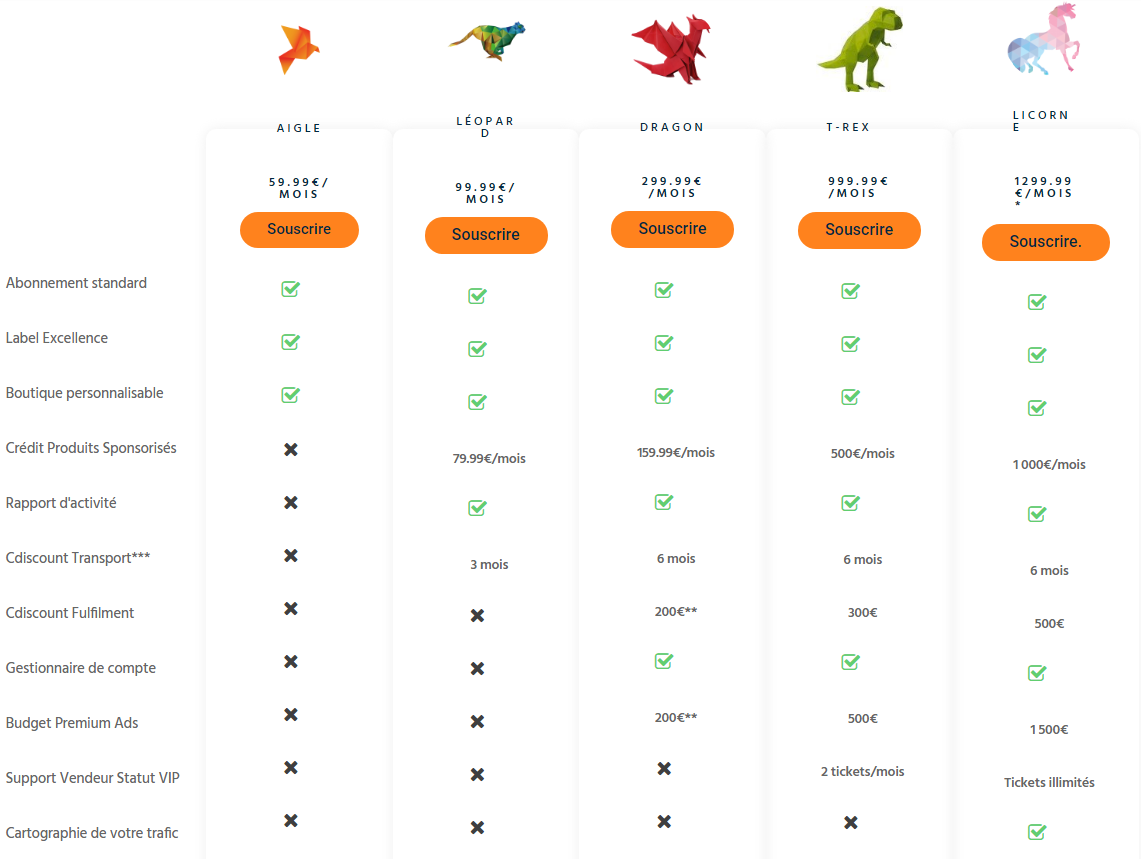Select the red Dragon origami icon
Viewport: 1141px width, 859px height.
671,49
